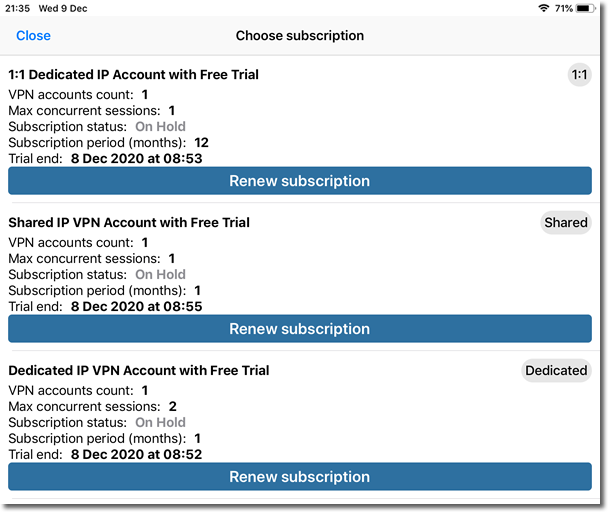This screenshot has width=608, height=512.
Task: Tap trial end date 8 Dec 2020 08:55
Action: point(137,306)
